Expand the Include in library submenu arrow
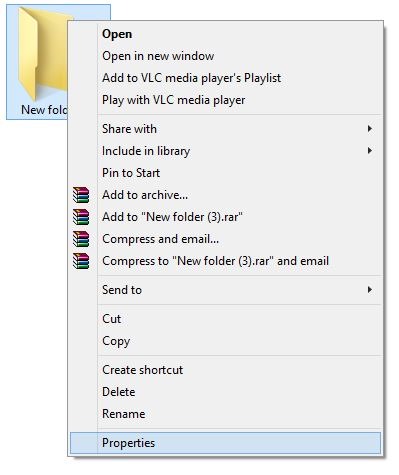399x475 pixels. click(x=369, y=151)
